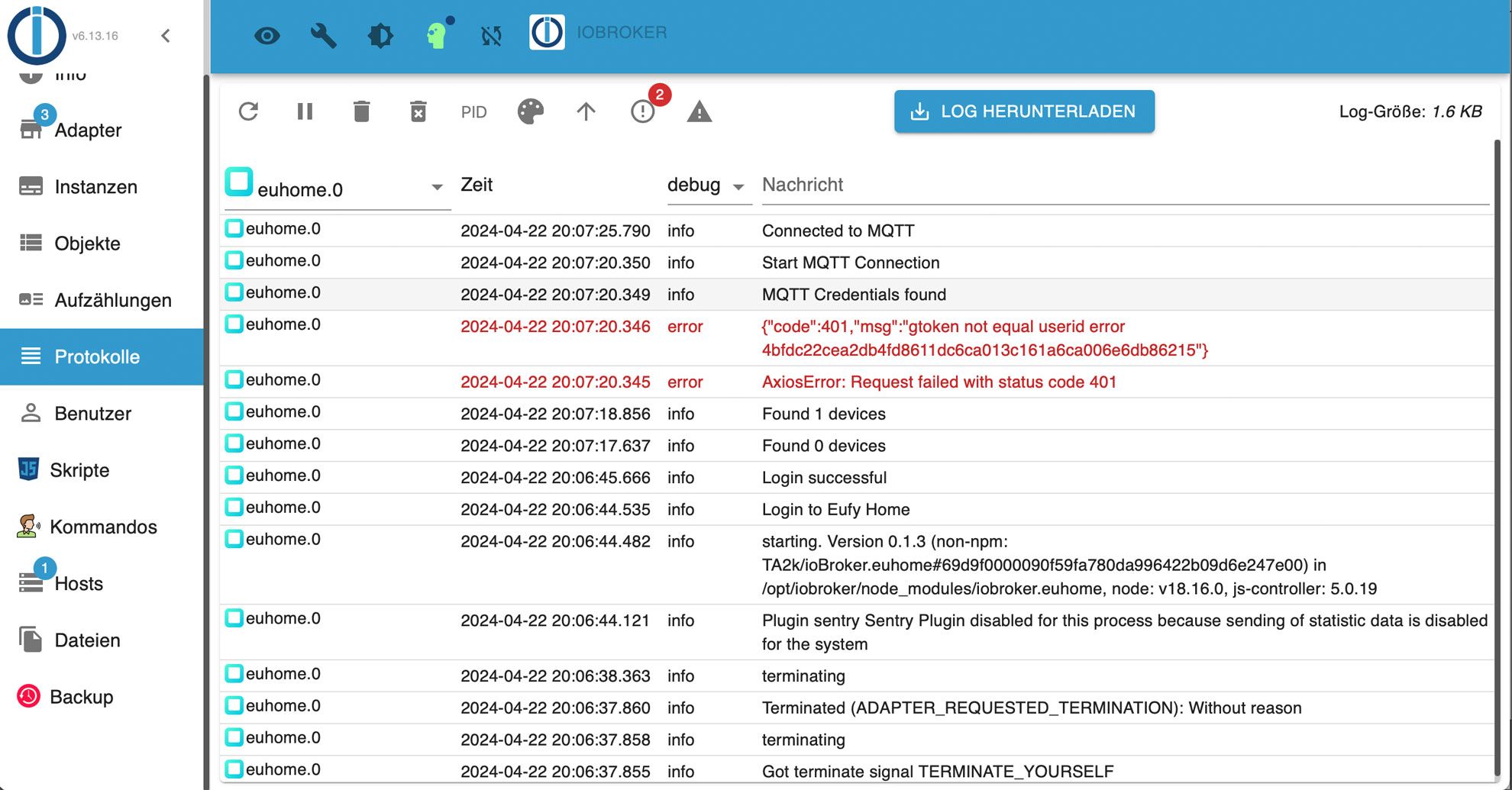Toggle the eye visibility icon in header
Viewport: 1512px width, 790px height.
[x=267, y=35]
